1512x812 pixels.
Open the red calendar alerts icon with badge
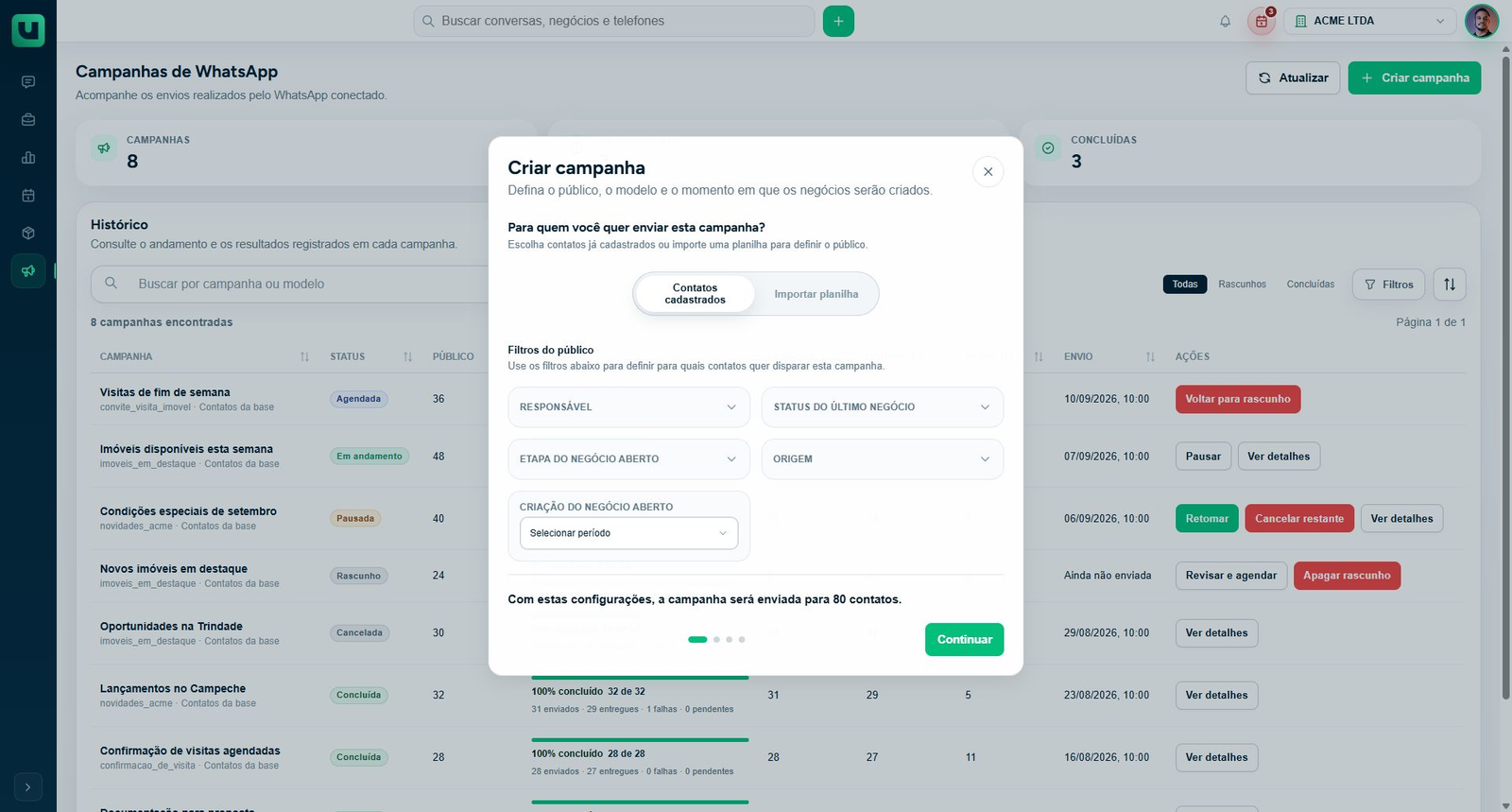(1262, 21)
